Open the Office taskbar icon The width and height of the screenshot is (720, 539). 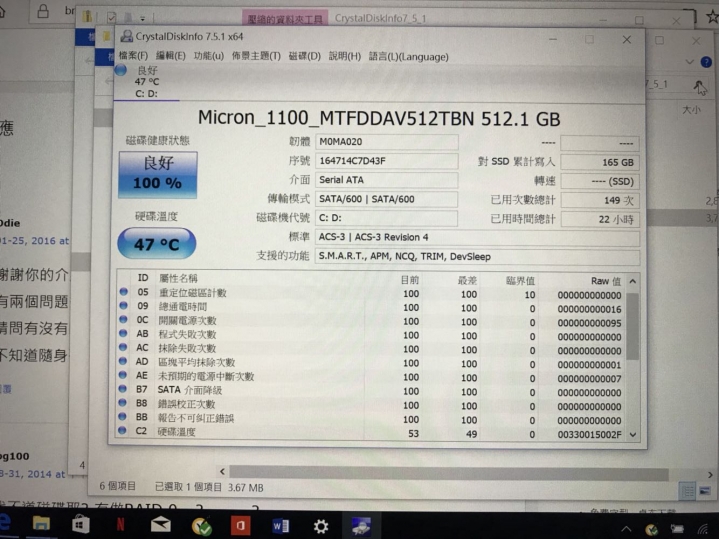[240, 526]
